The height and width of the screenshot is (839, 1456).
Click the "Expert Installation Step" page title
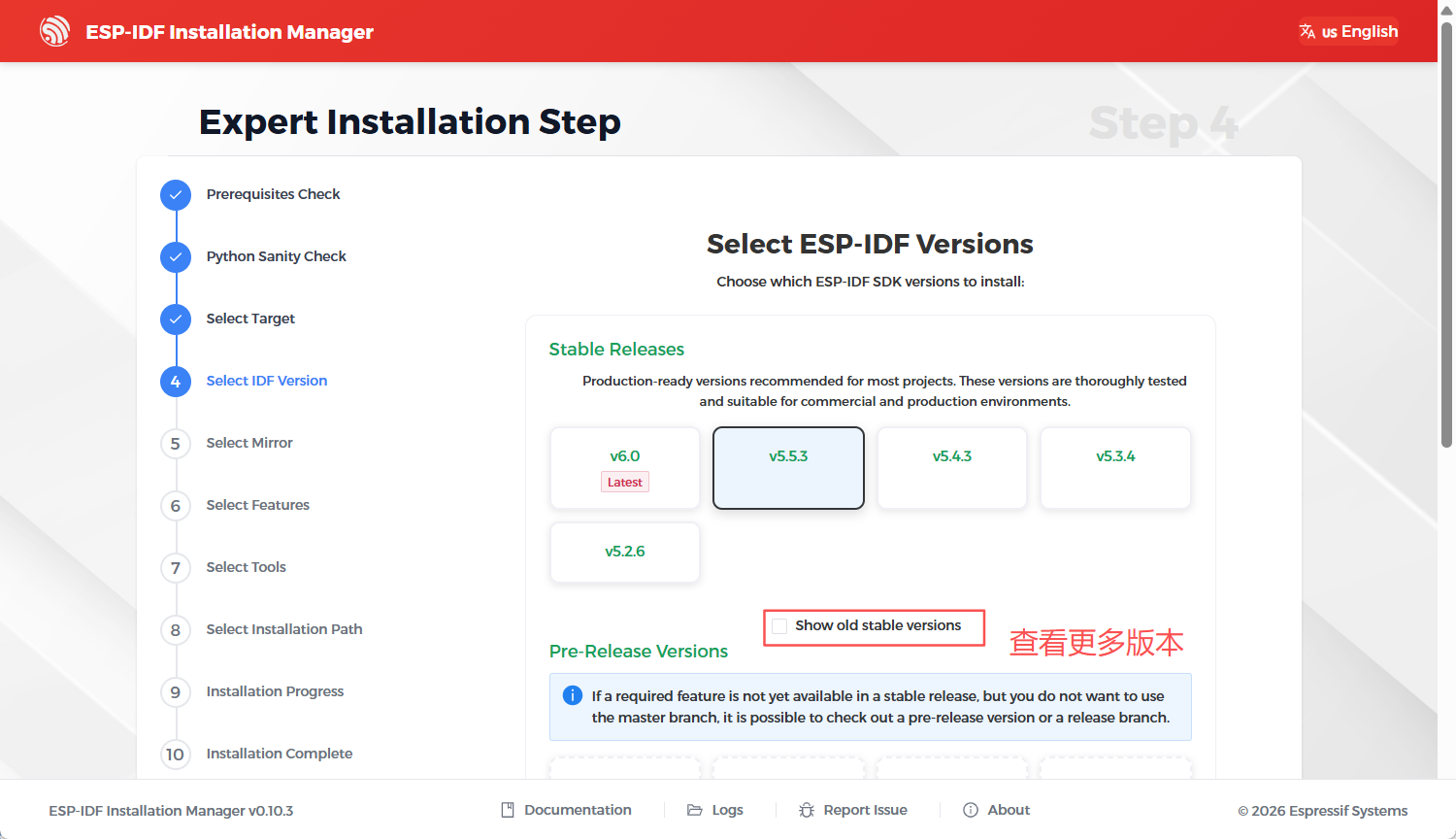coord(410,122)
